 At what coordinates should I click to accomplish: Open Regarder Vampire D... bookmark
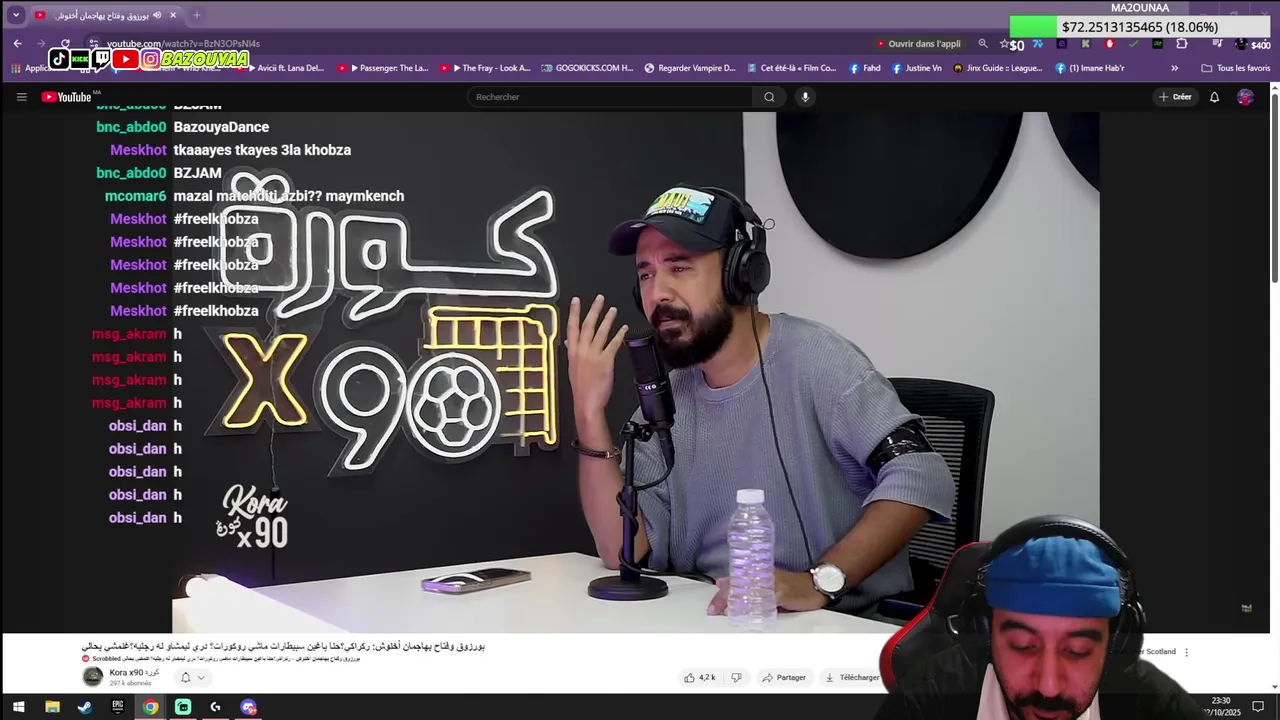click(690, 68)
